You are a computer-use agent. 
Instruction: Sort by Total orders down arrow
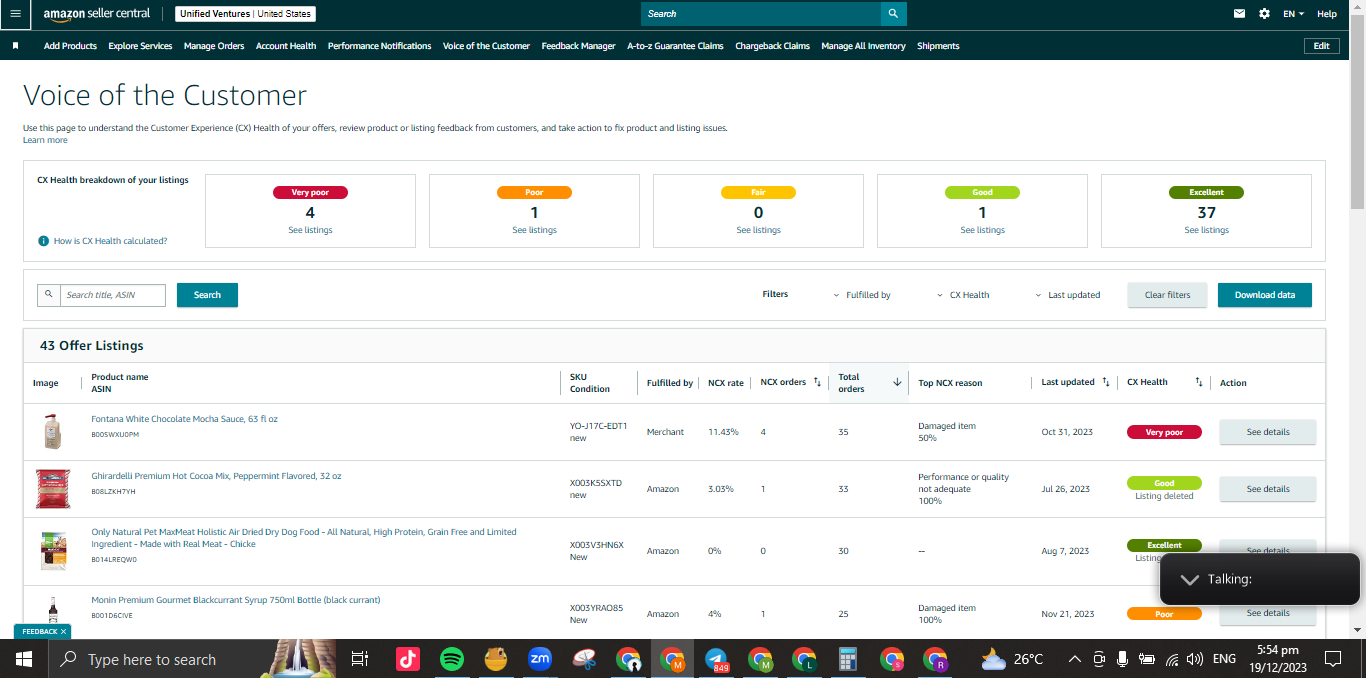(x=897, y=382)
